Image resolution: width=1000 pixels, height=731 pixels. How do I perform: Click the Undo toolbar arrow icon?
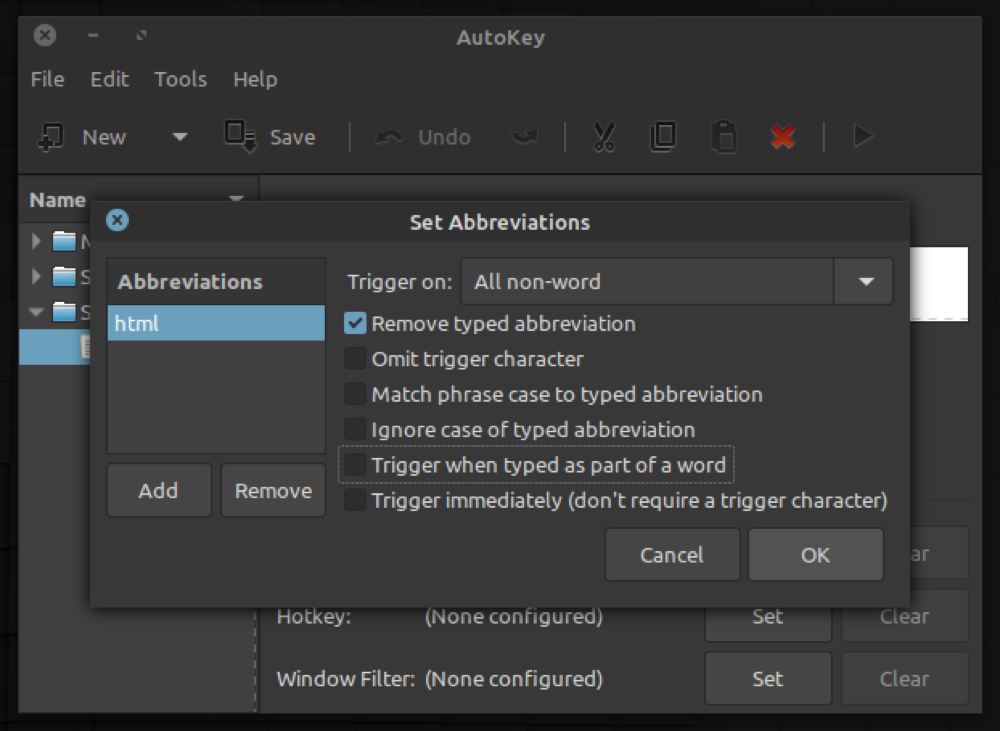(x=389, y=137)
